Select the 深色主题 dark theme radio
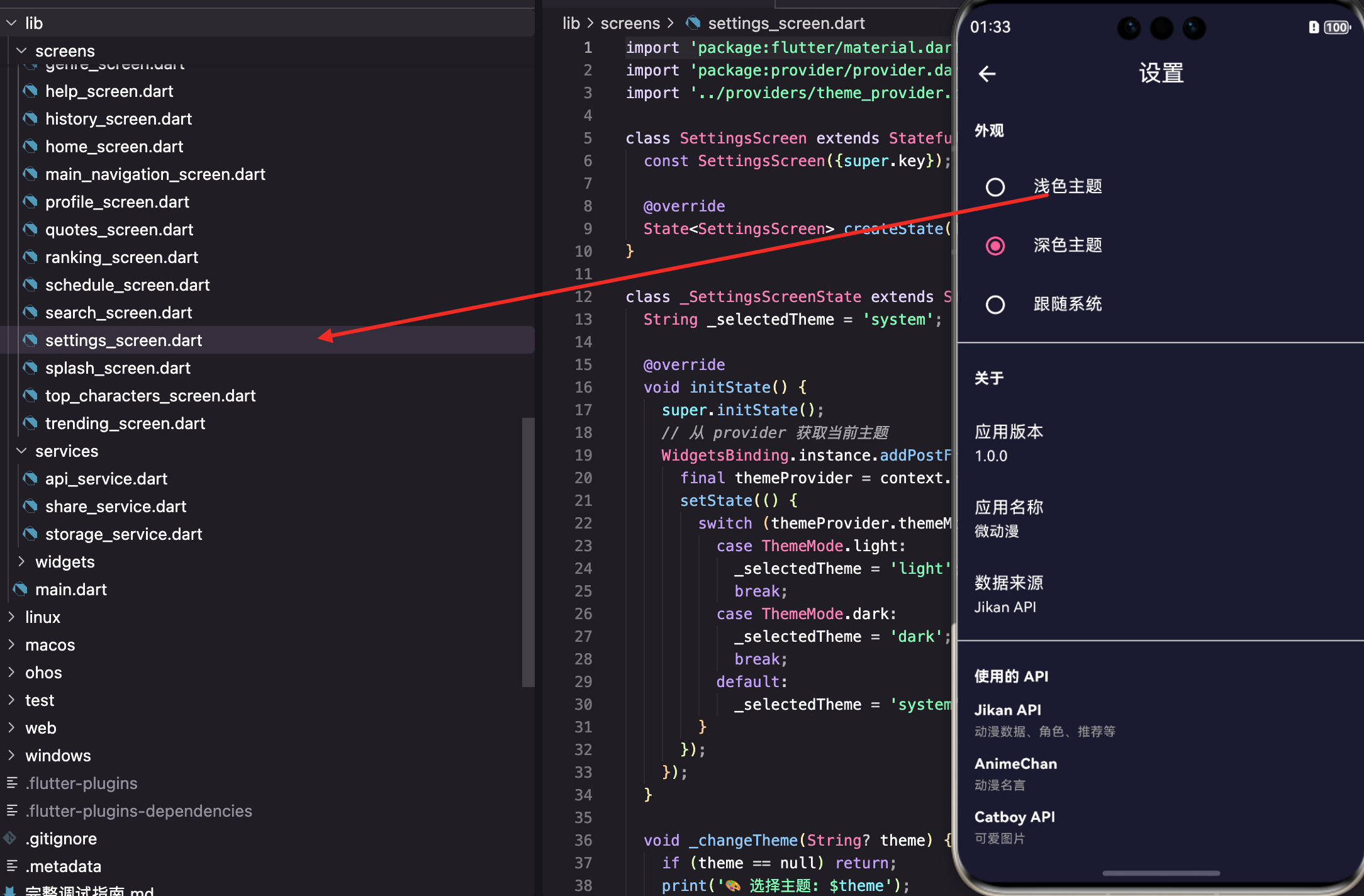The image size is (1364, 896). (x=995, y=245)
